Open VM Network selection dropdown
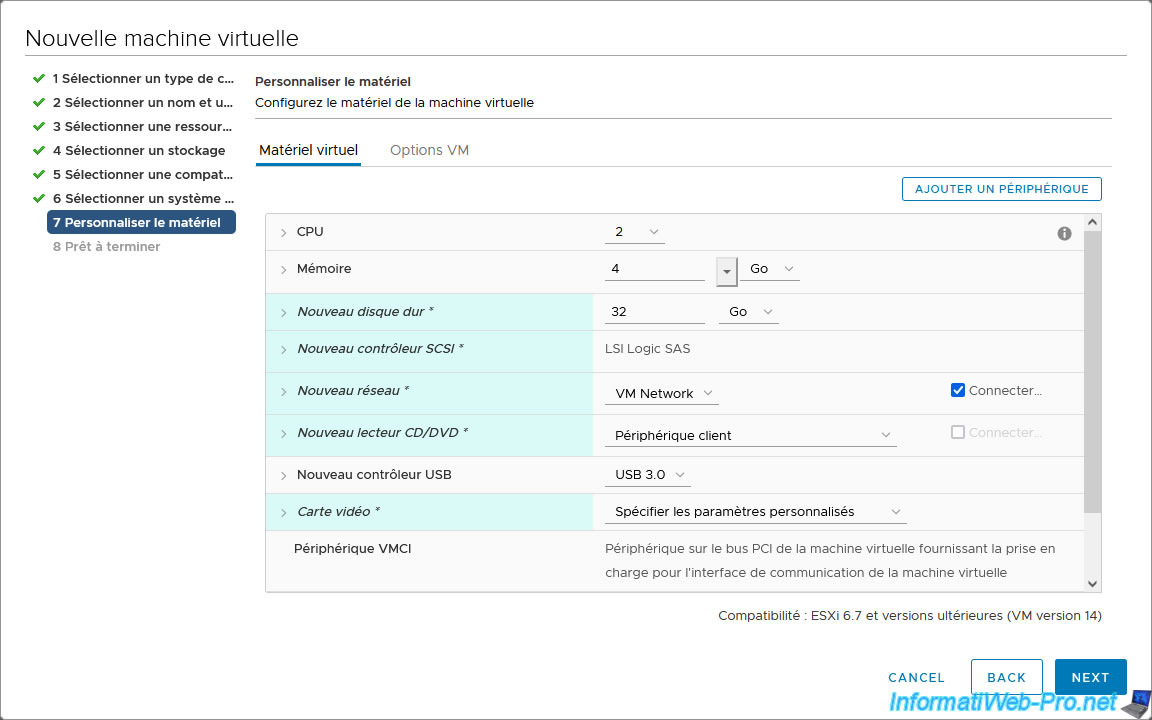 tap(661, 394)
